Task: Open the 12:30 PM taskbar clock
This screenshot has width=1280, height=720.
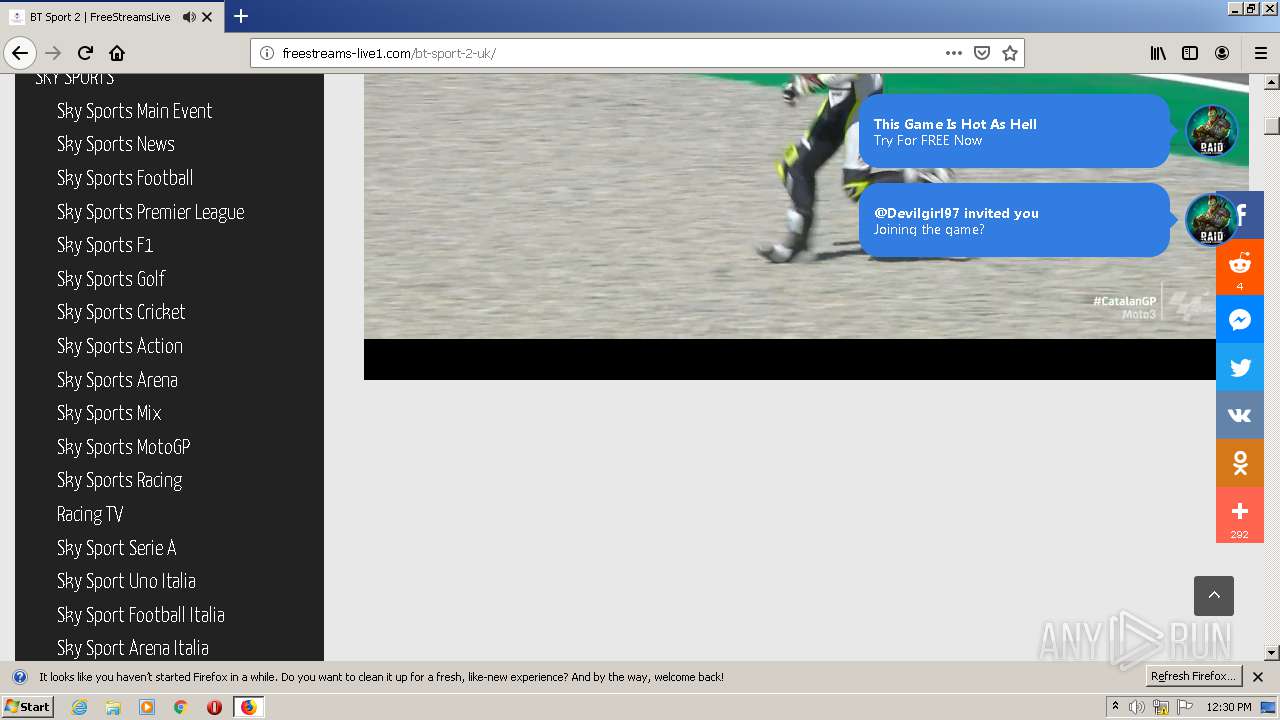Action: tap(1229, 707)
